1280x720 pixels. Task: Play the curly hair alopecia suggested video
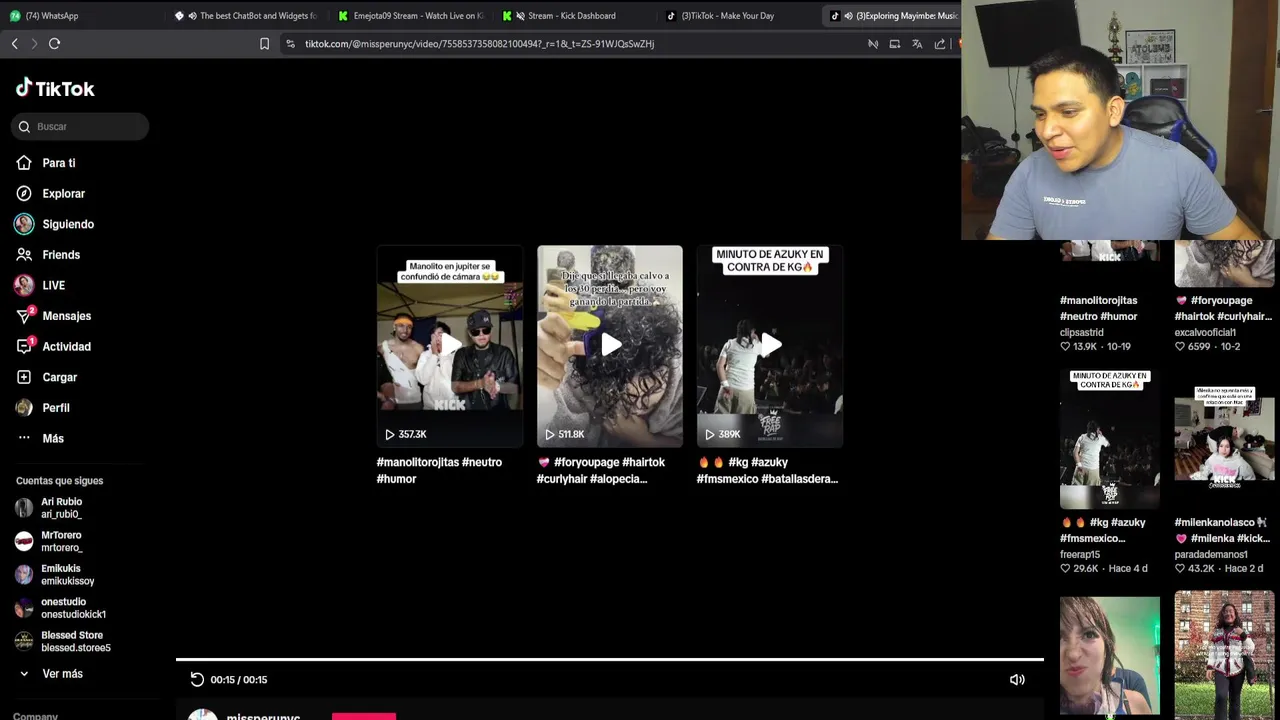[x=610, y=346]
